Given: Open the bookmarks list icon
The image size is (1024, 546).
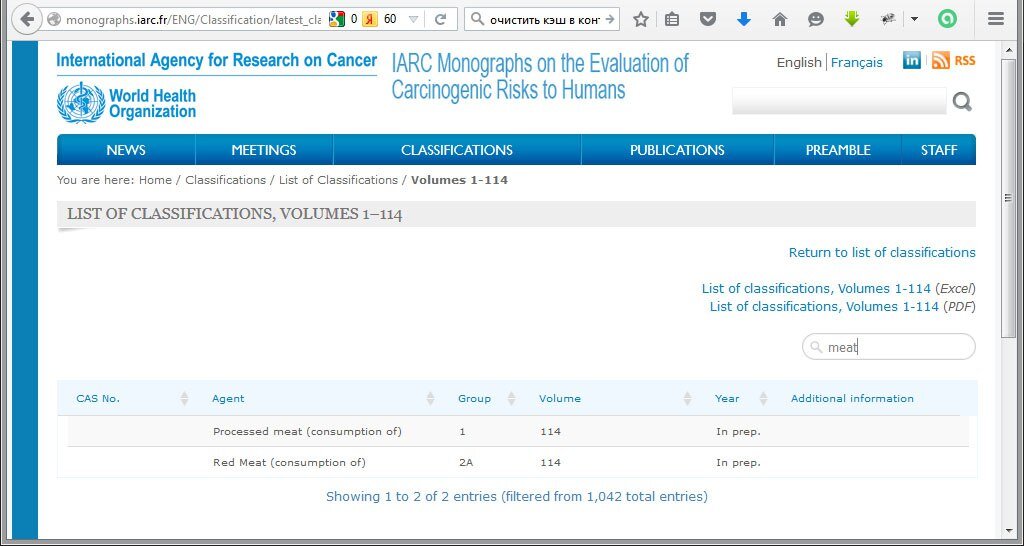Looking at the screenshot, I should click(672, 20).
